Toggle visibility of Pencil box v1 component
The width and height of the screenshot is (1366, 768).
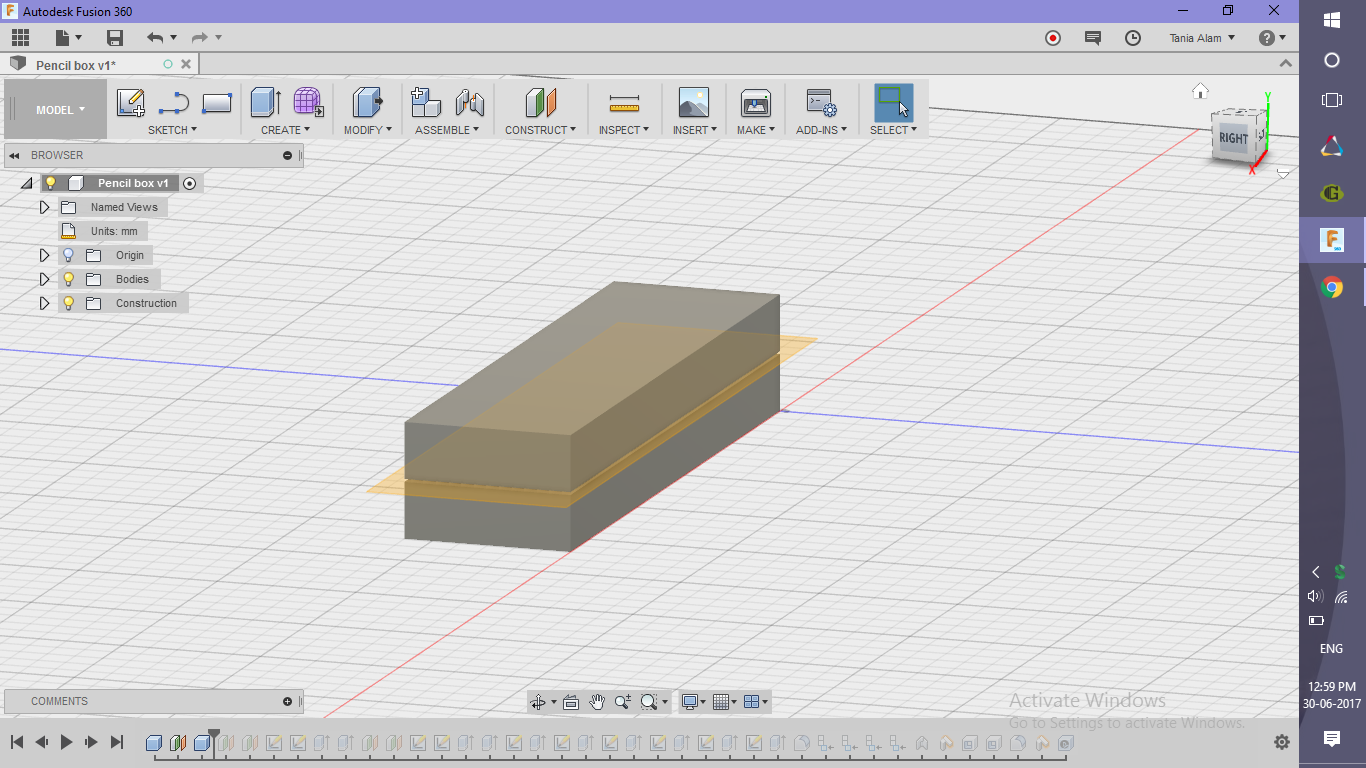(x=51, y=183)
